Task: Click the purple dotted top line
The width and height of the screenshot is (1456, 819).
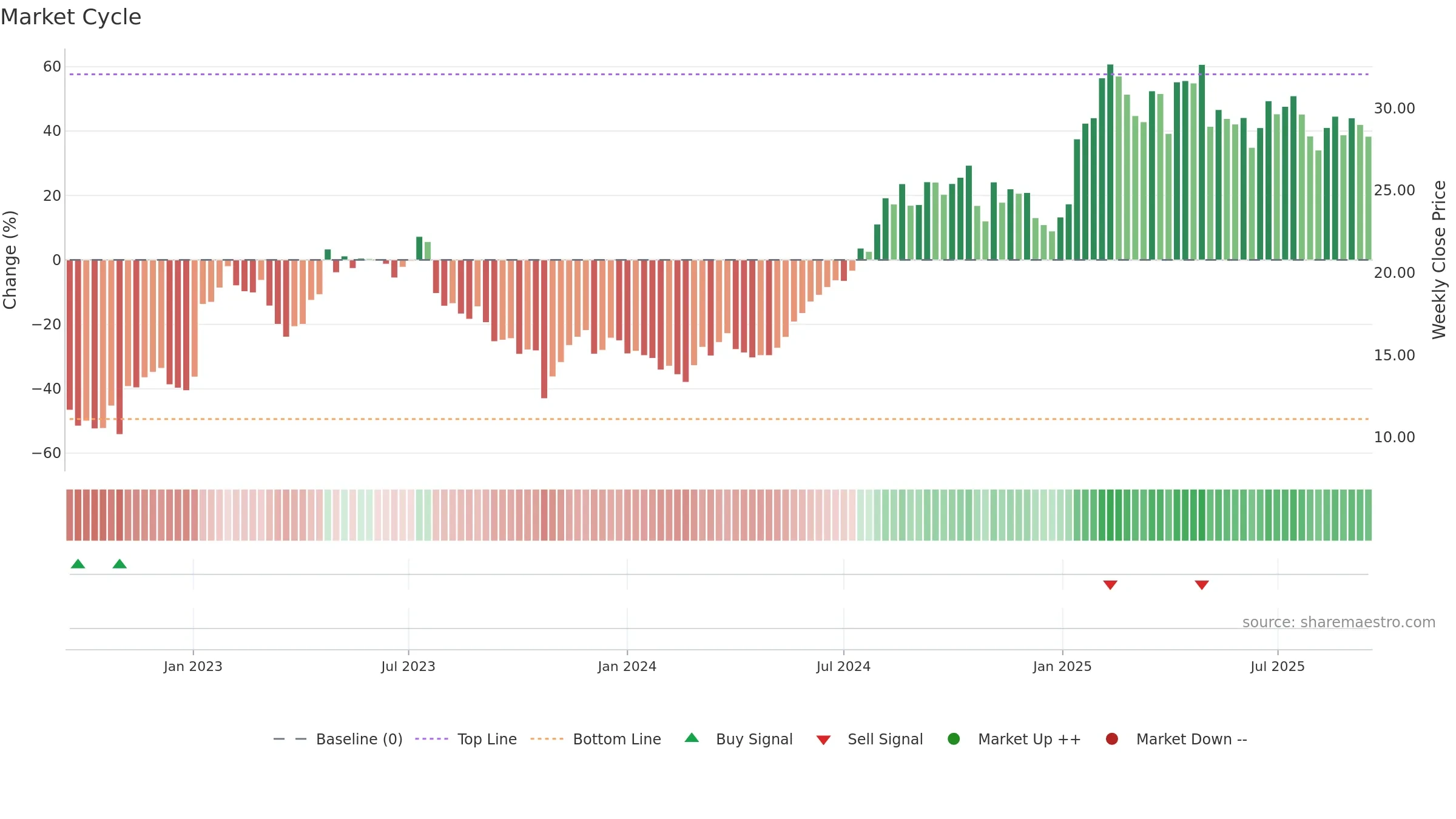Action: click(719, 74)
